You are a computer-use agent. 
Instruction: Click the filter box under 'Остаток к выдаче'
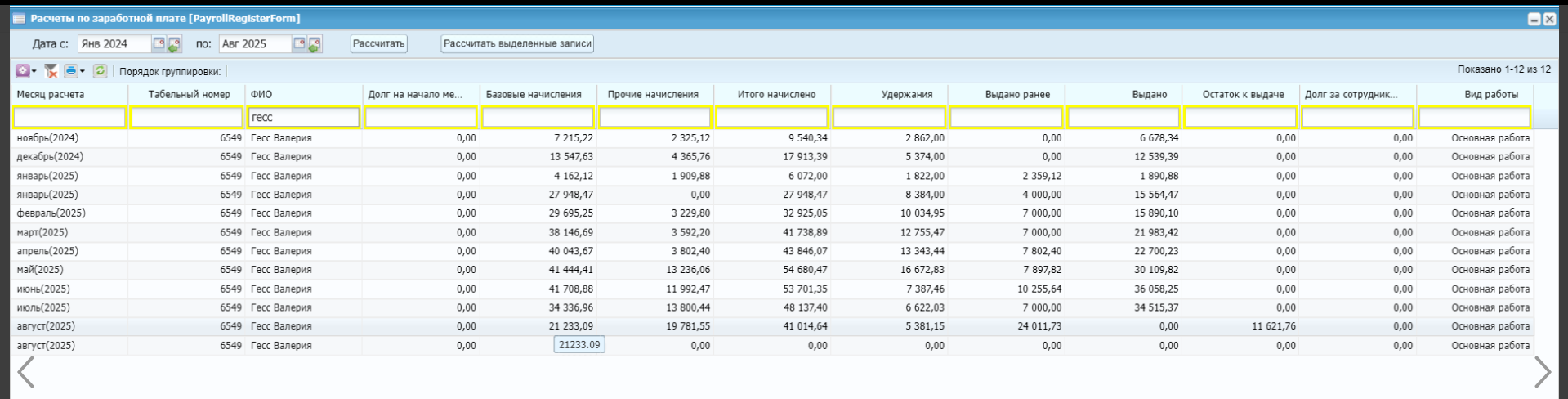[1240, 118]
